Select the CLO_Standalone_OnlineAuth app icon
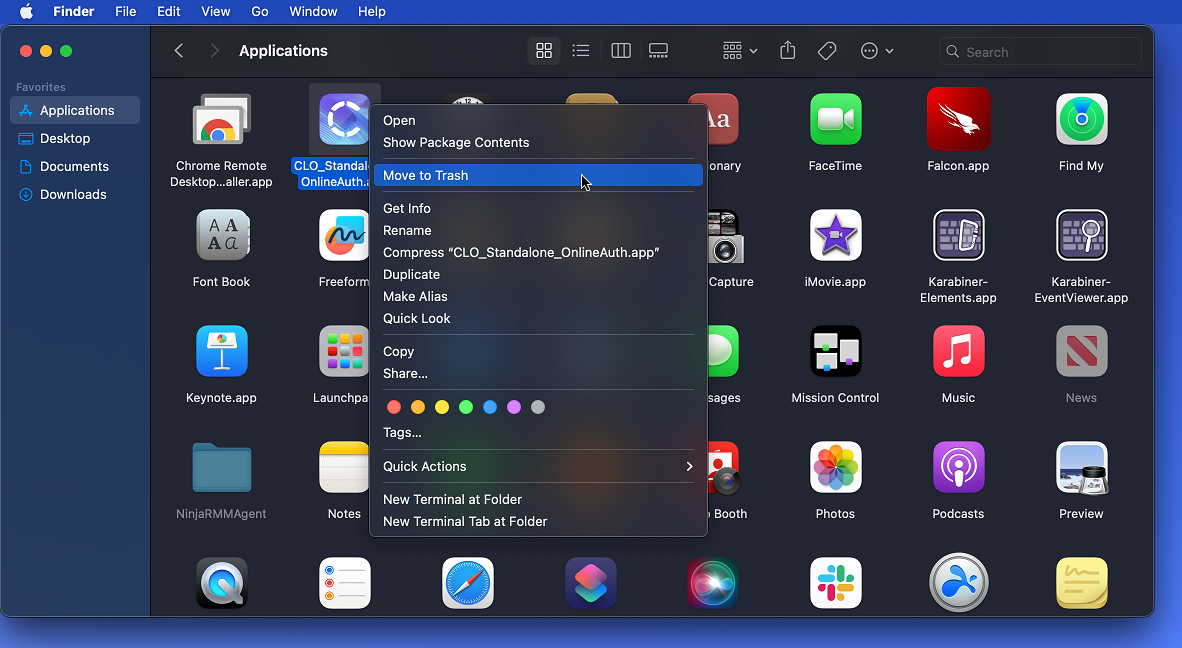Viewport: 1182px width, 648px height. coord(344,119)
